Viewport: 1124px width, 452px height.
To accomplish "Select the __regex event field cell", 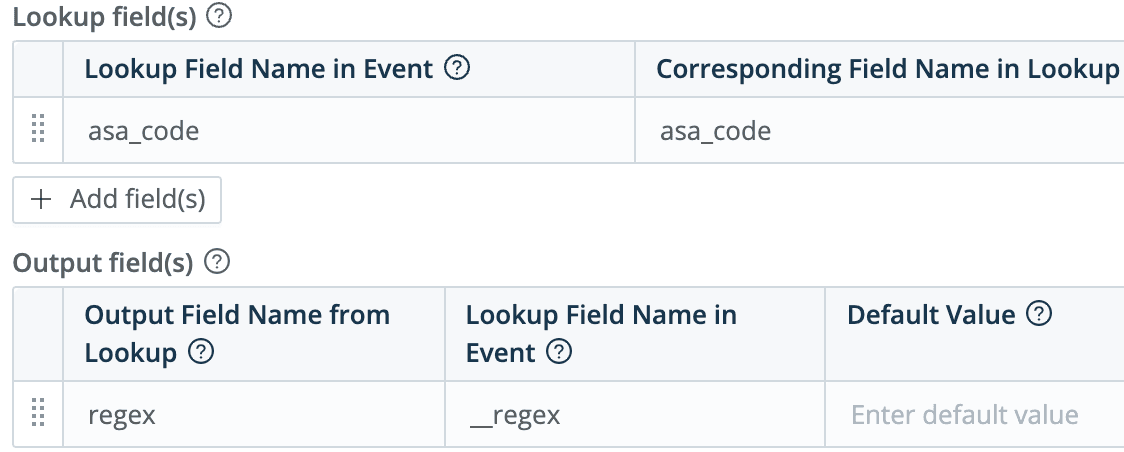I will tap(634, 415).
